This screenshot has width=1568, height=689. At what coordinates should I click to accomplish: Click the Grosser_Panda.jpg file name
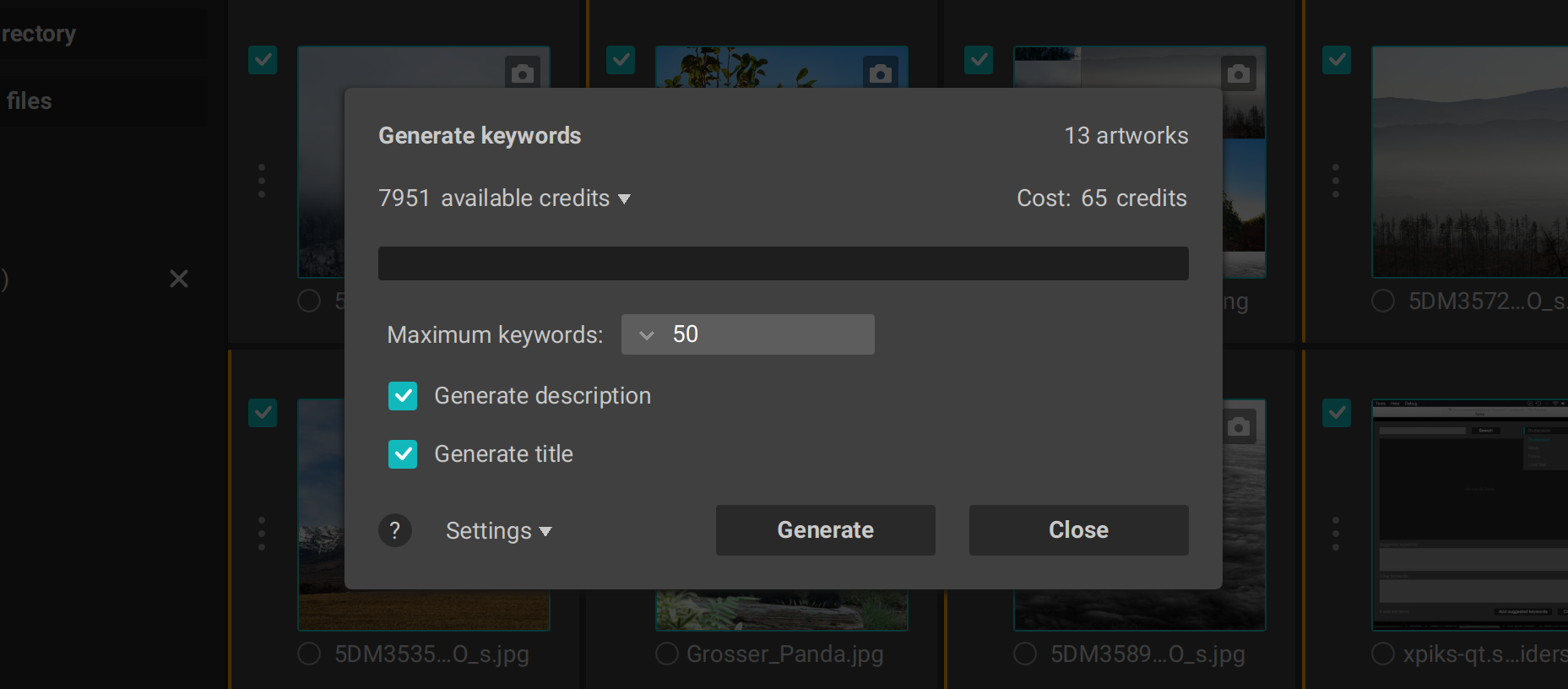coord(784,654)
